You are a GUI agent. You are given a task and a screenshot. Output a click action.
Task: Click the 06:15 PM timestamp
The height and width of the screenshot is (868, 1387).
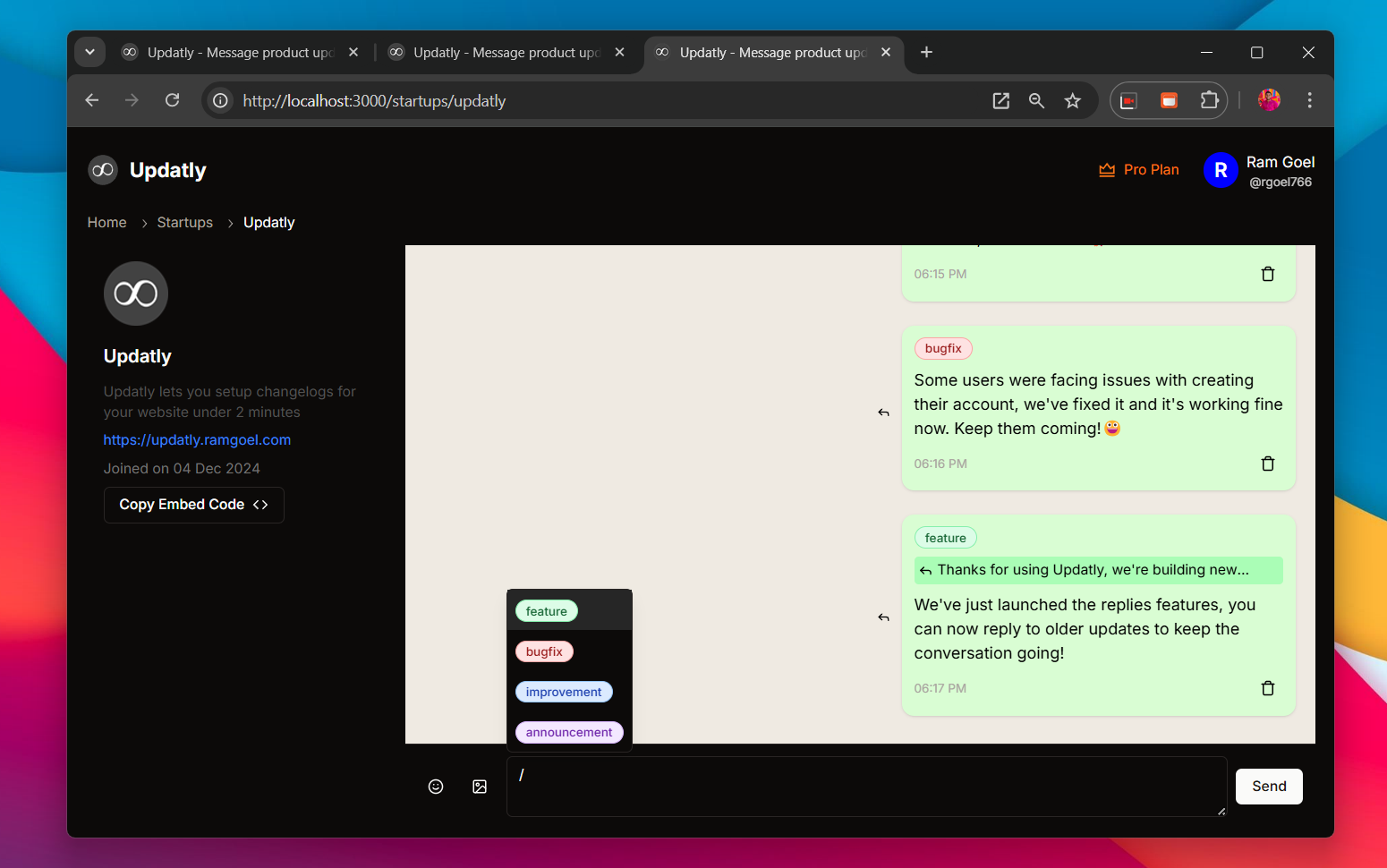tap(940, 274)
